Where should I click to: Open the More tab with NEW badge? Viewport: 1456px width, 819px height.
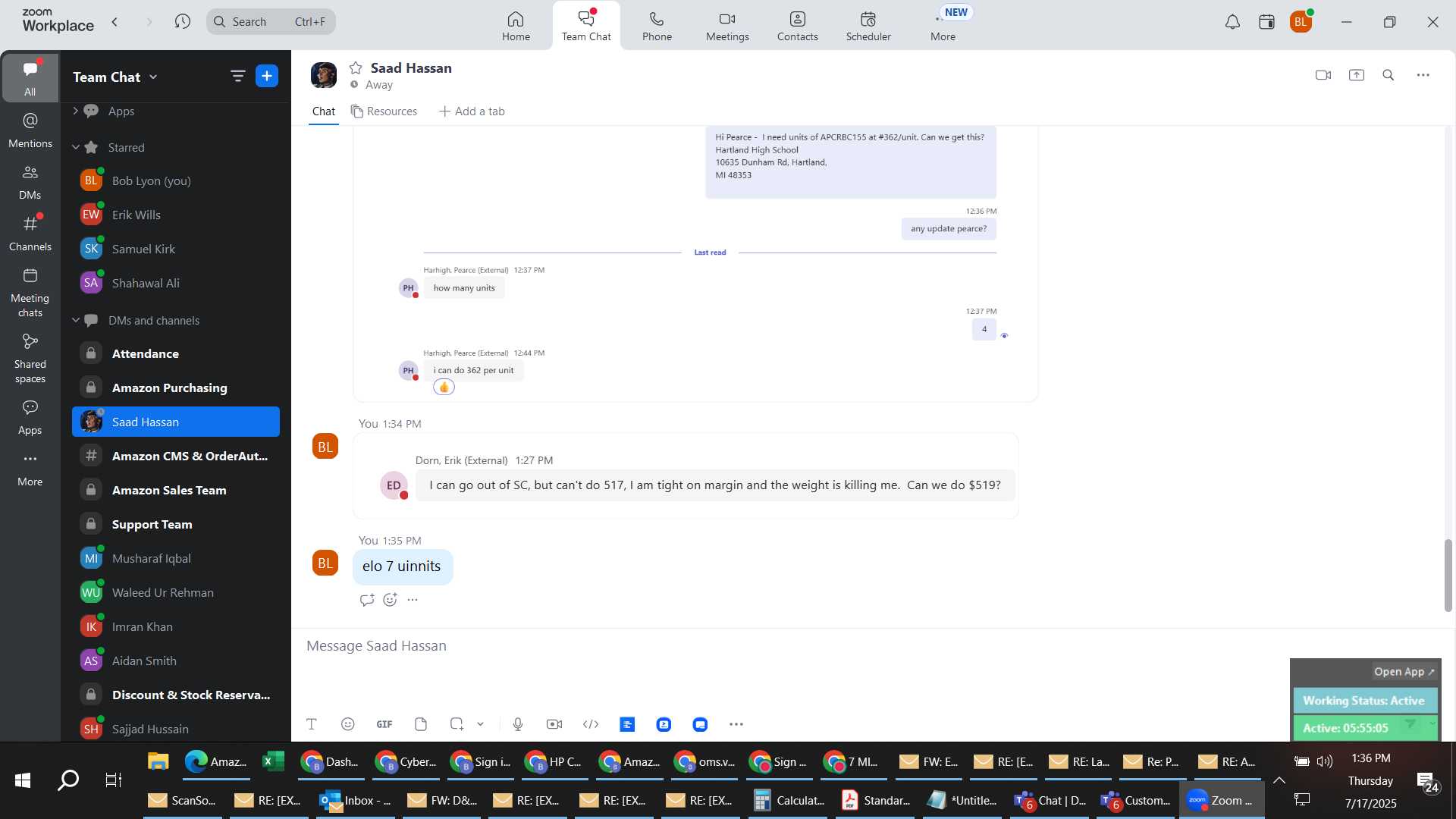click(943, 26)
